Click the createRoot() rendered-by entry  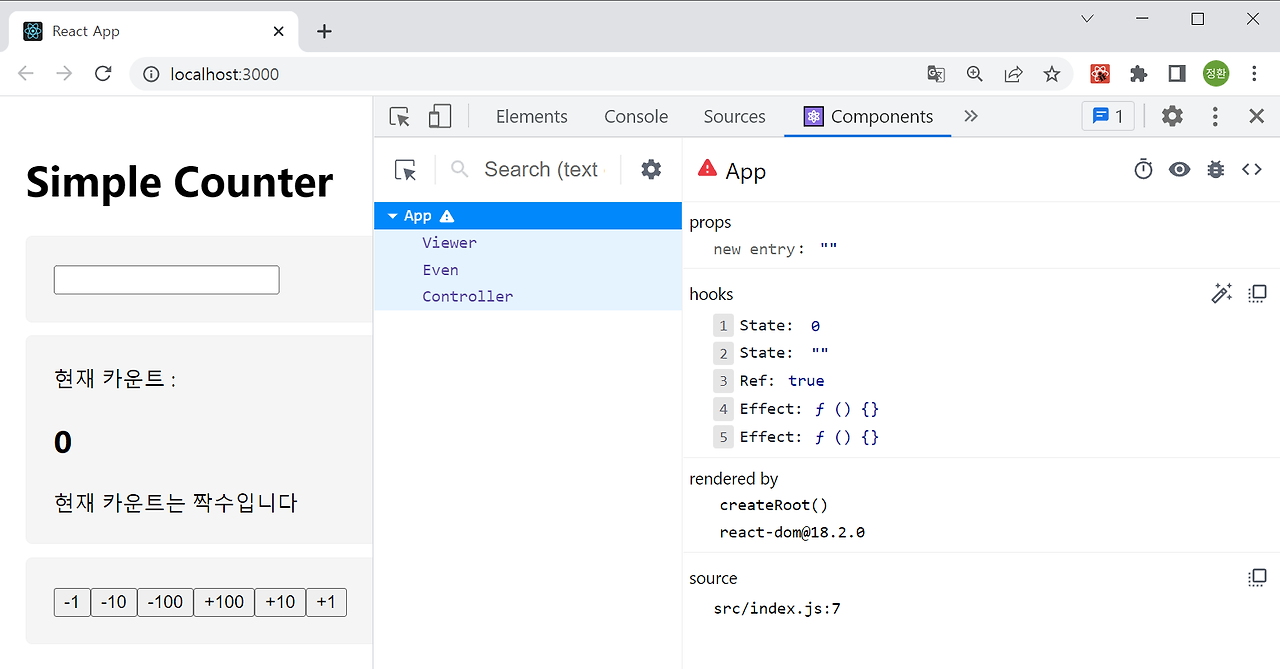pyautogui.click(x=774, y=505)
